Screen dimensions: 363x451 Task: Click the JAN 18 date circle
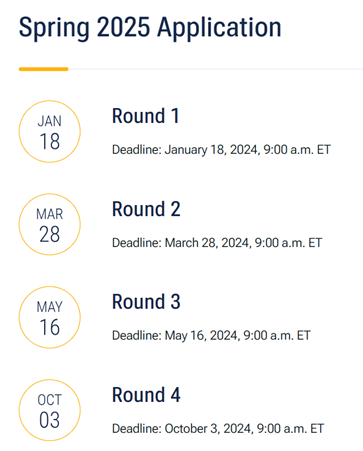point(50,131)
